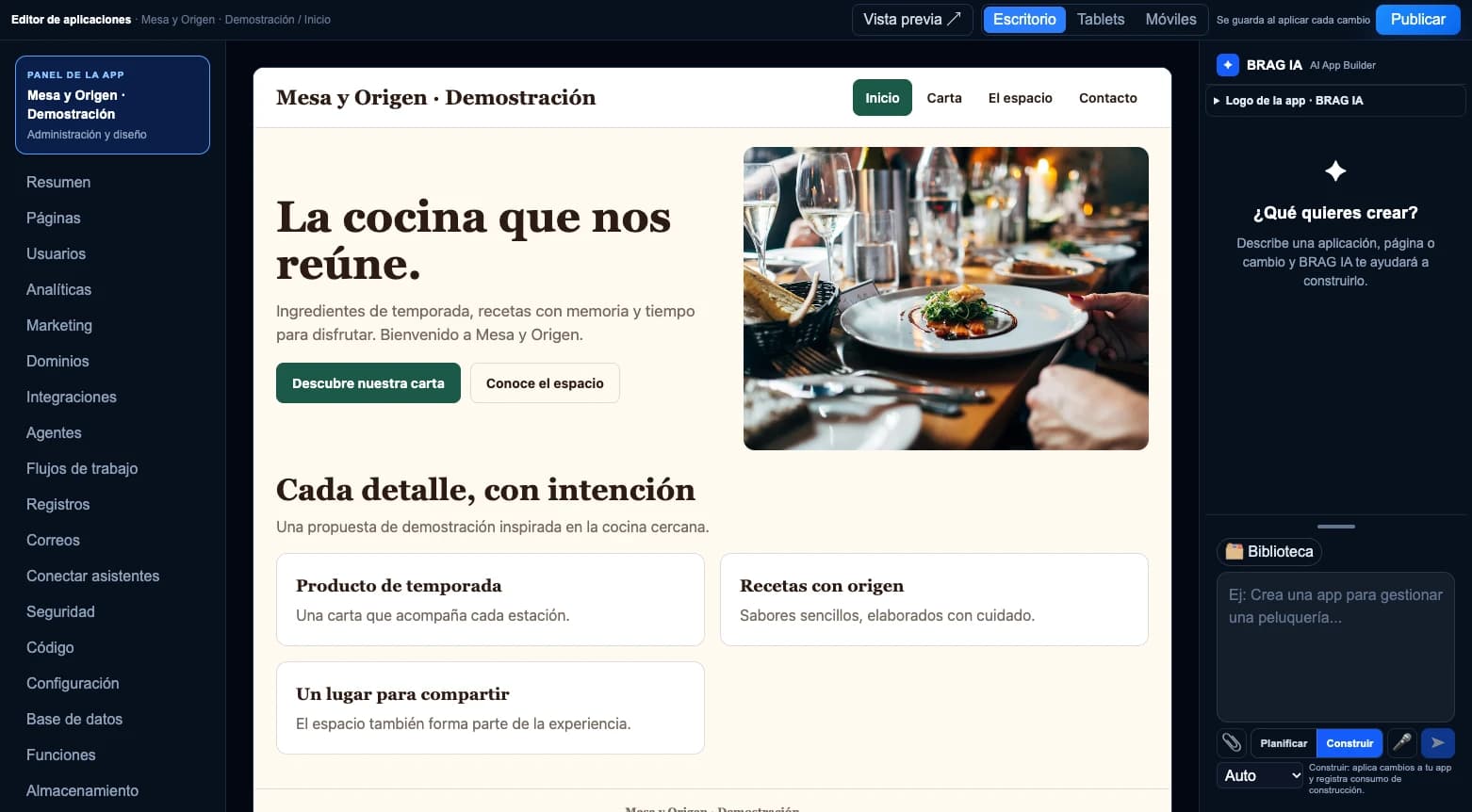Open Dominios section

click(x=57, y=362)
